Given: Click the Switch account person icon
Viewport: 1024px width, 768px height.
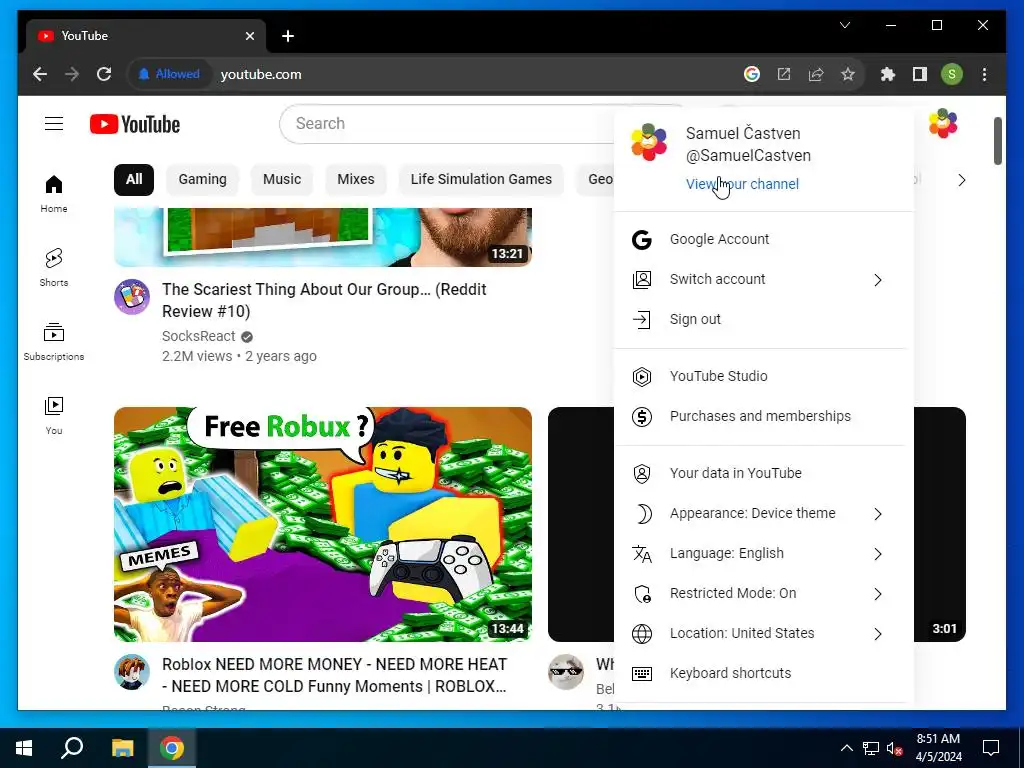Looking at the screenshot, I should click(x=642, y=280).
